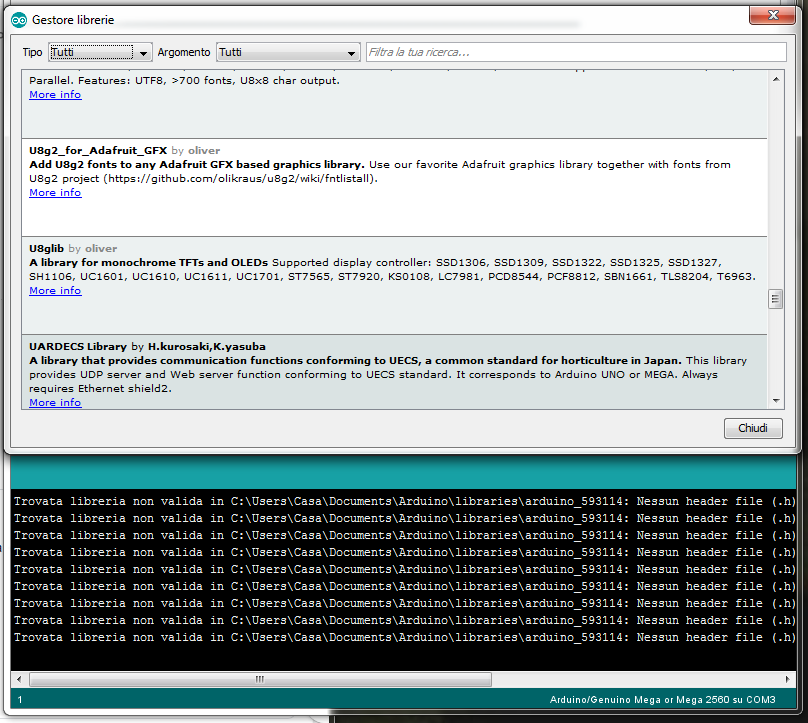
Task: Click the Gestore librerie window title
Action: pos(73,20)
